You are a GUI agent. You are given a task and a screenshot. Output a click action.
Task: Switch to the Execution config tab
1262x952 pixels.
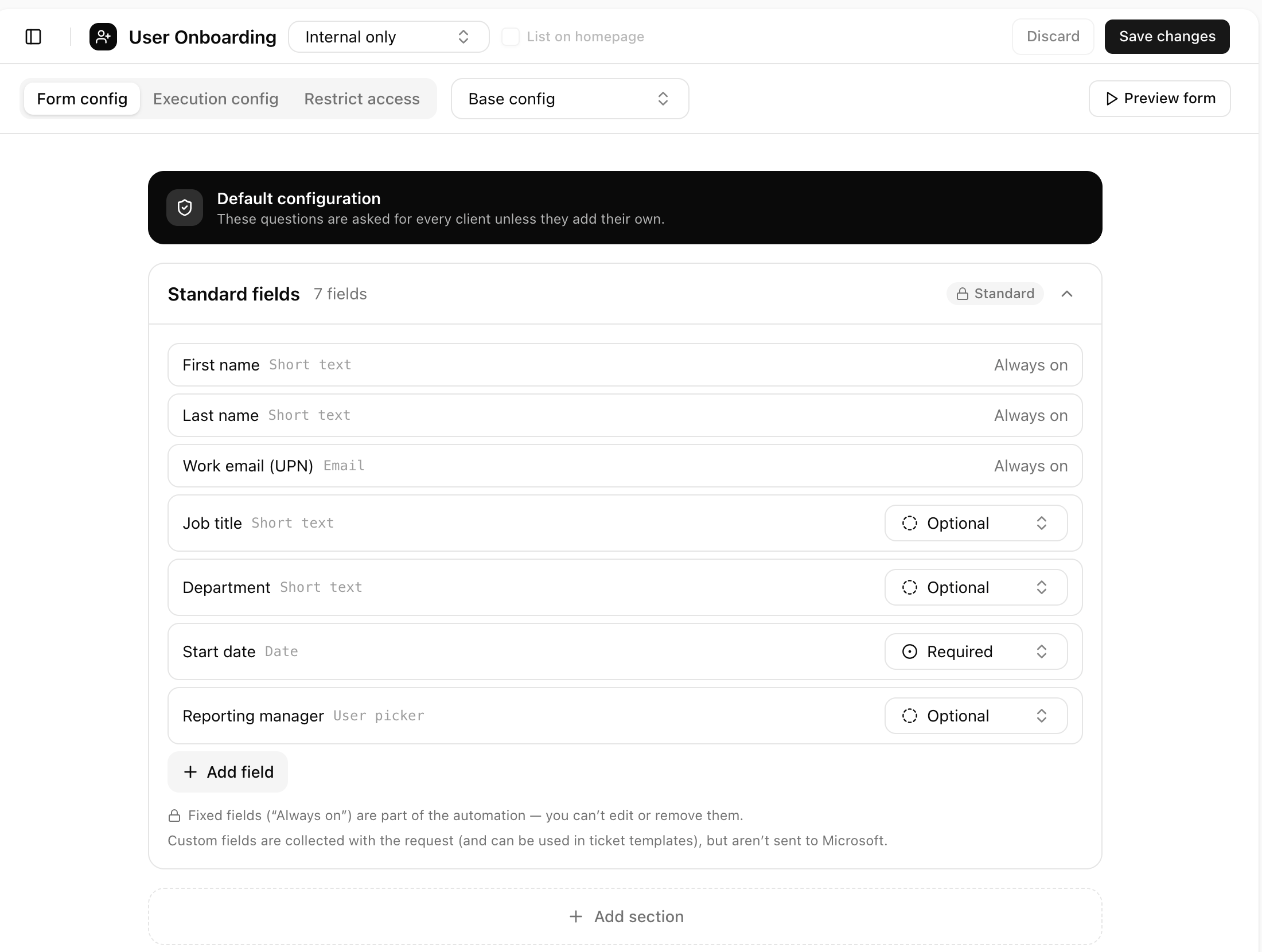[216, 99]
